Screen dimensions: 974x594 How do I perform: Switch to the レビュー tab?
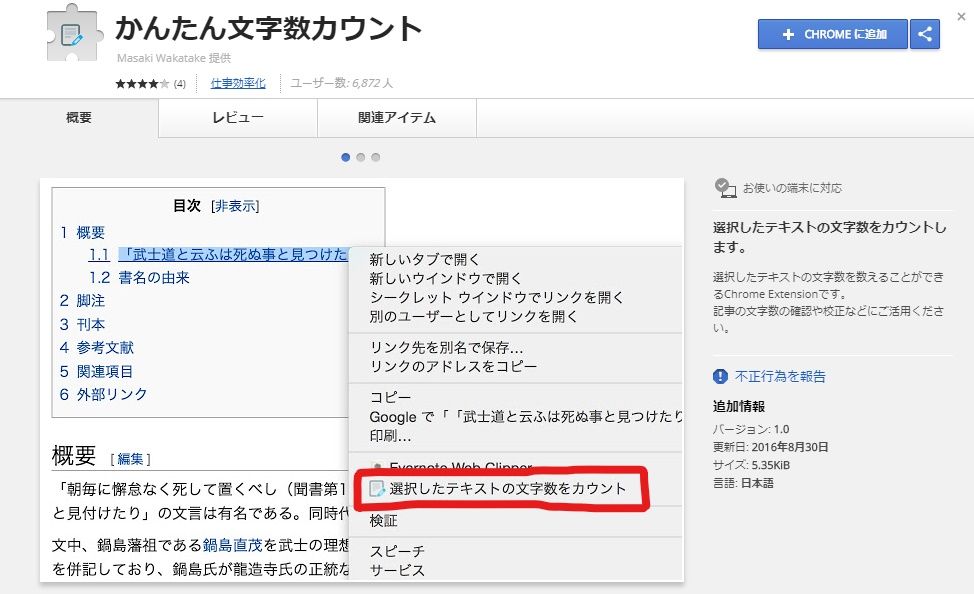[x=238, y=117]
